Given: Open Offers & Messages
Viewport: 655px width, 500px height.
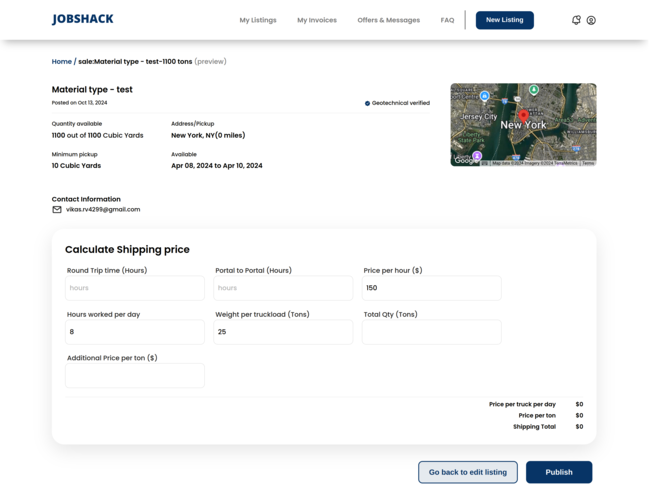Looking at the screenshot, I should pos(388,20).
